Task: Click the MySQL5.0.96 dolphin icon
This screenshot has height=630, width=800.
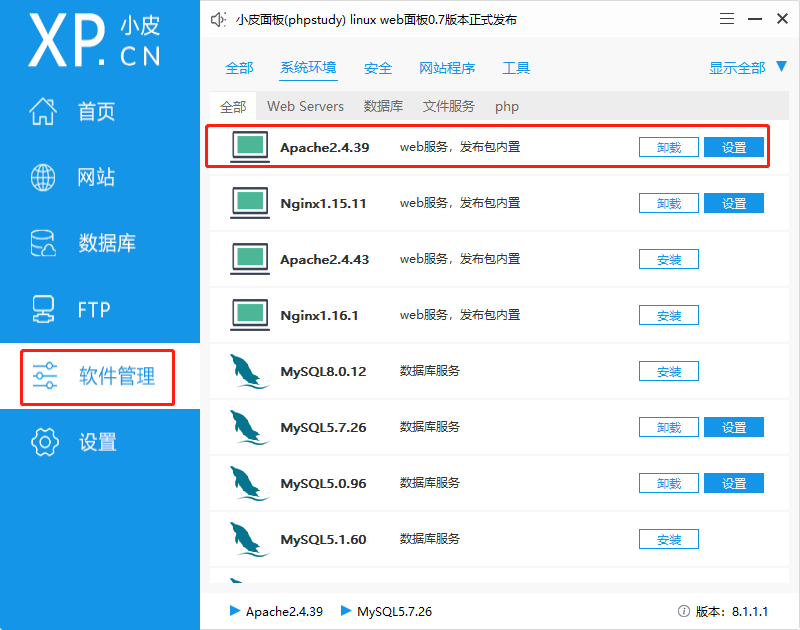Action: click(x=249, y=484)
